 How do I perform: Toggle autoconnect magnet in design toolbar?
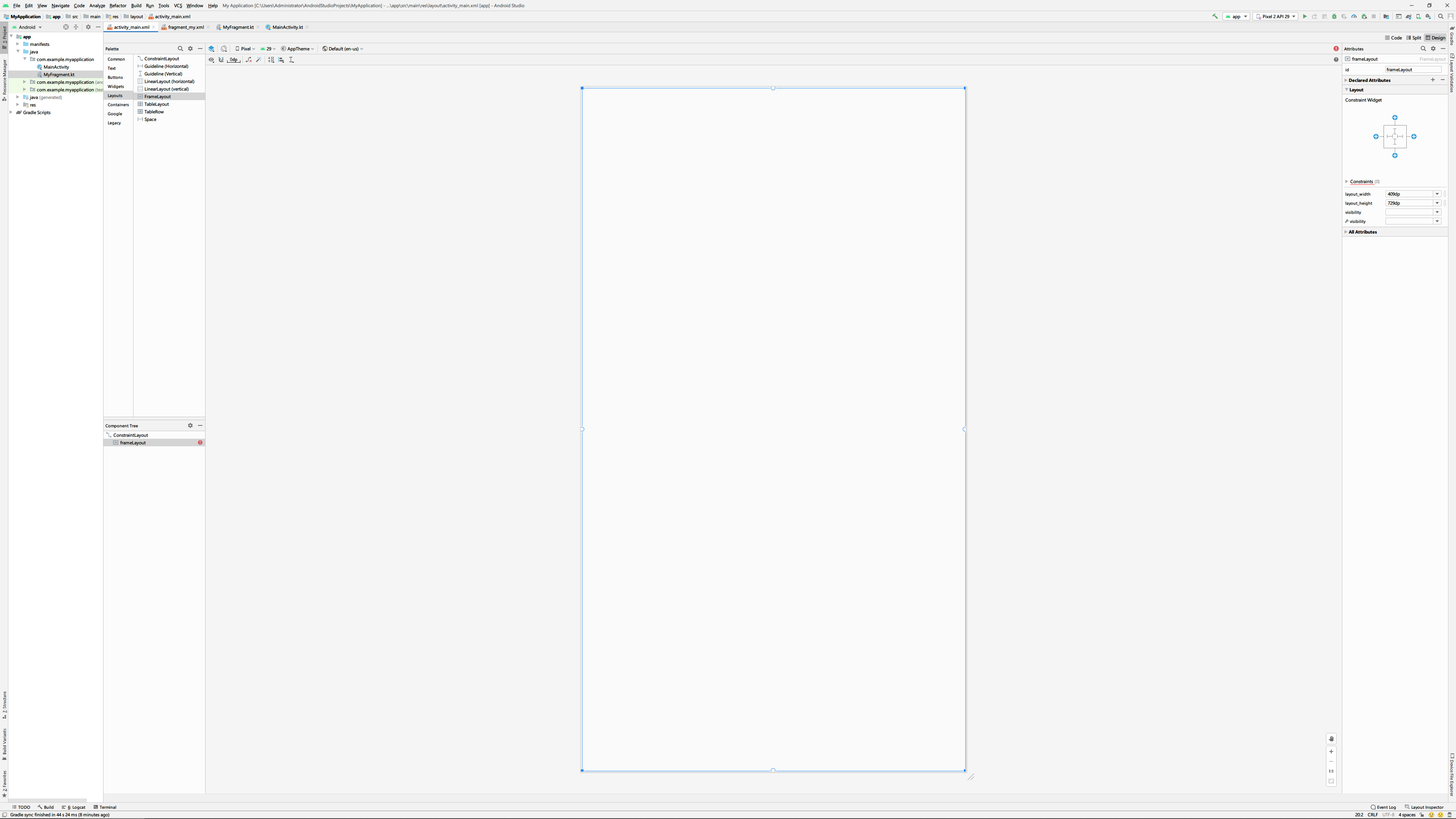tap(221, 60)
